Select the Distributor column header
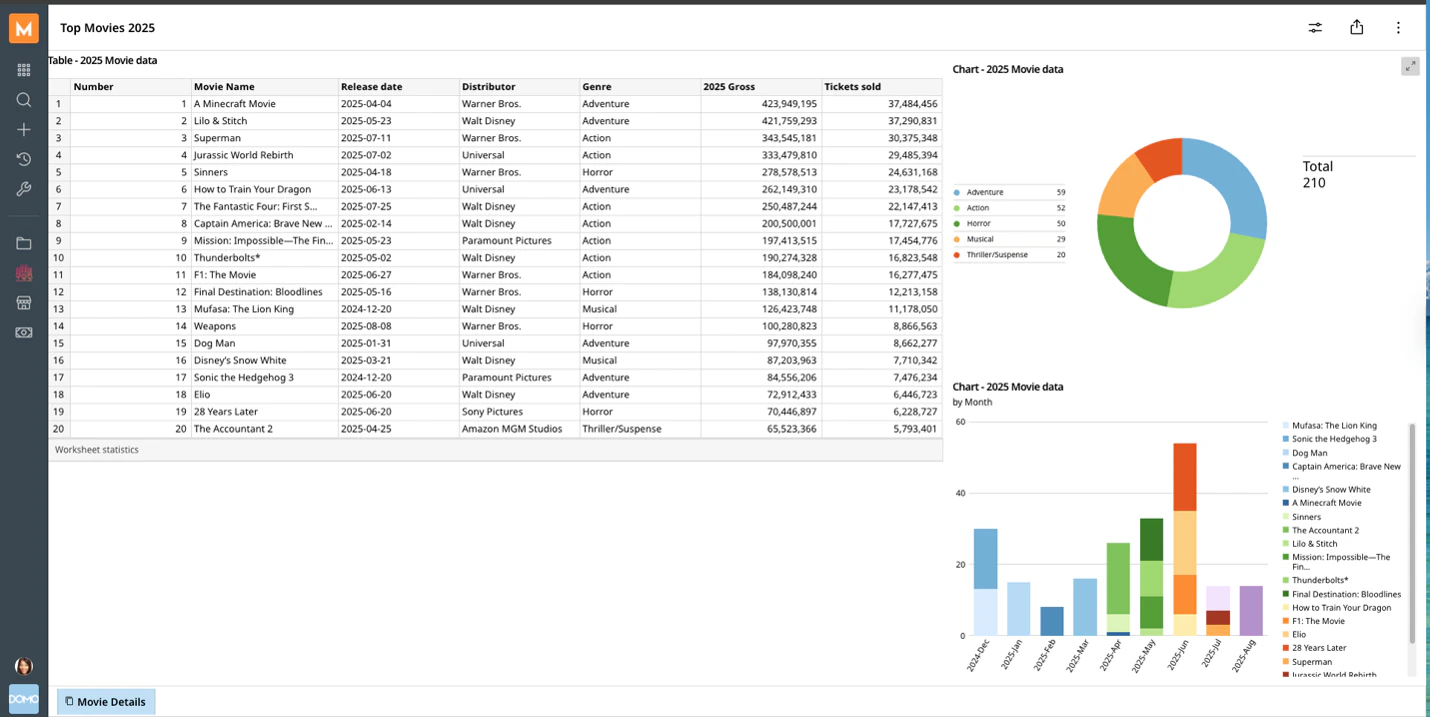 click(x=519, y=87)
